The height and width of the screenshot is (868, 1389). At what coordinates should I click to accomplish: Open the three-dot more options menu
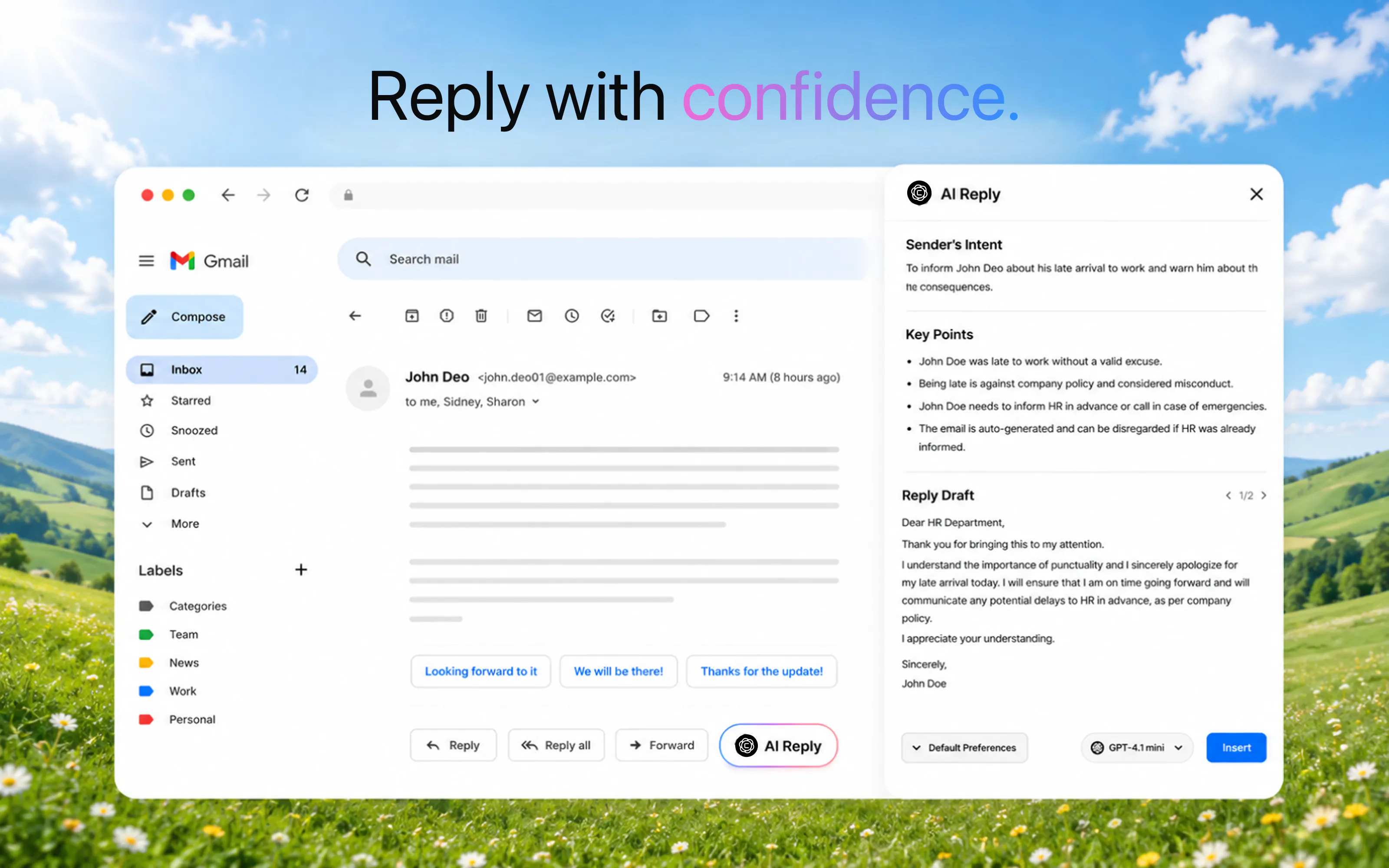[x=736, y=316]
